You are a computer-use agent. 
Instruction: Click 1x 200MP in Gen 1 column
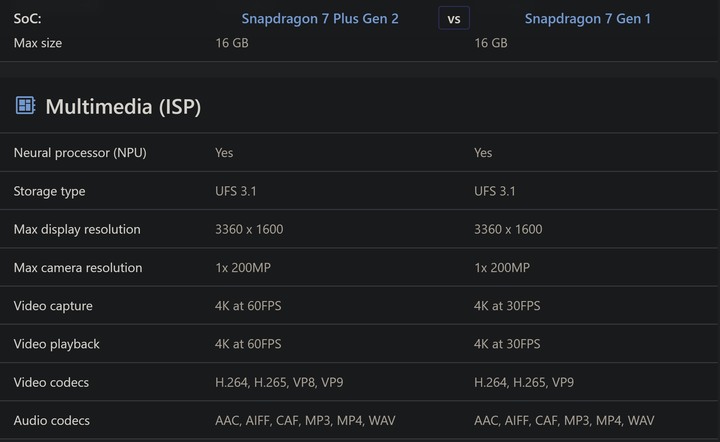502,268
